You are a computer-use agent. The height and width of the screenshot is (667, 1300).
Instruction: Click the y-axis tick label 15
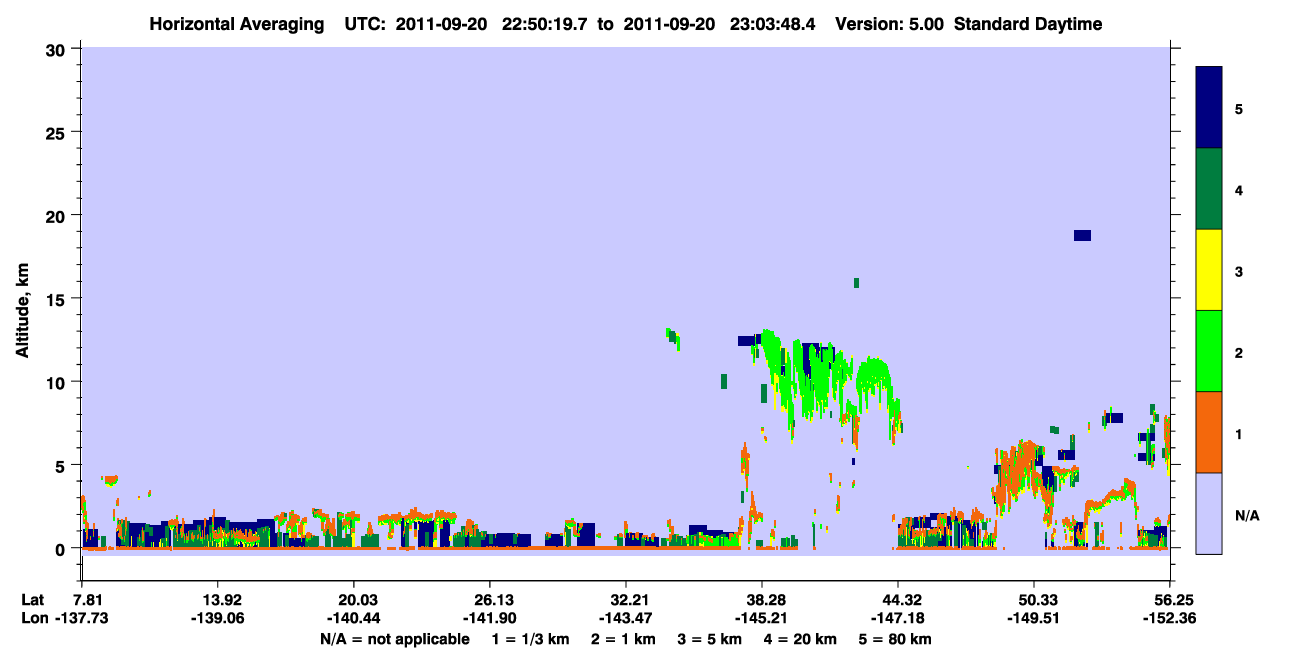[x=57, y=298]
